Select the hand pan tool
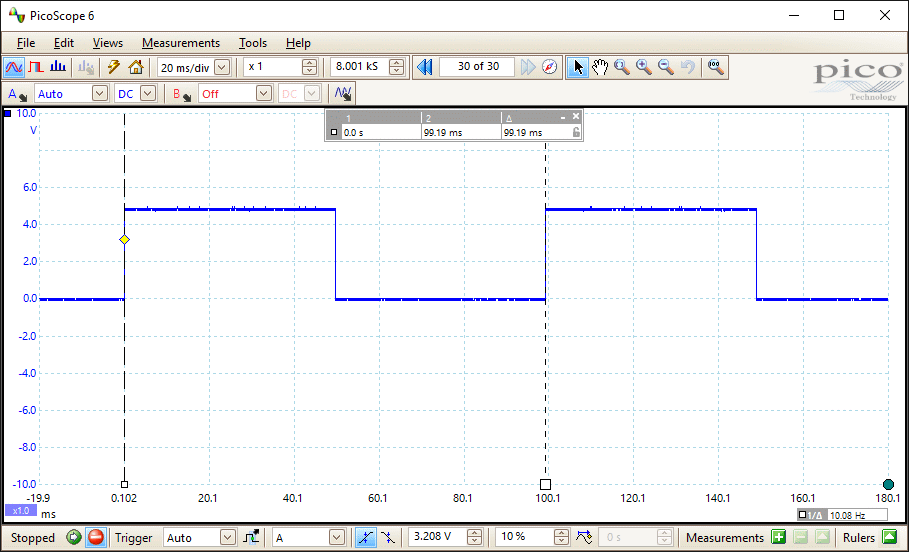 click(600, 67)
